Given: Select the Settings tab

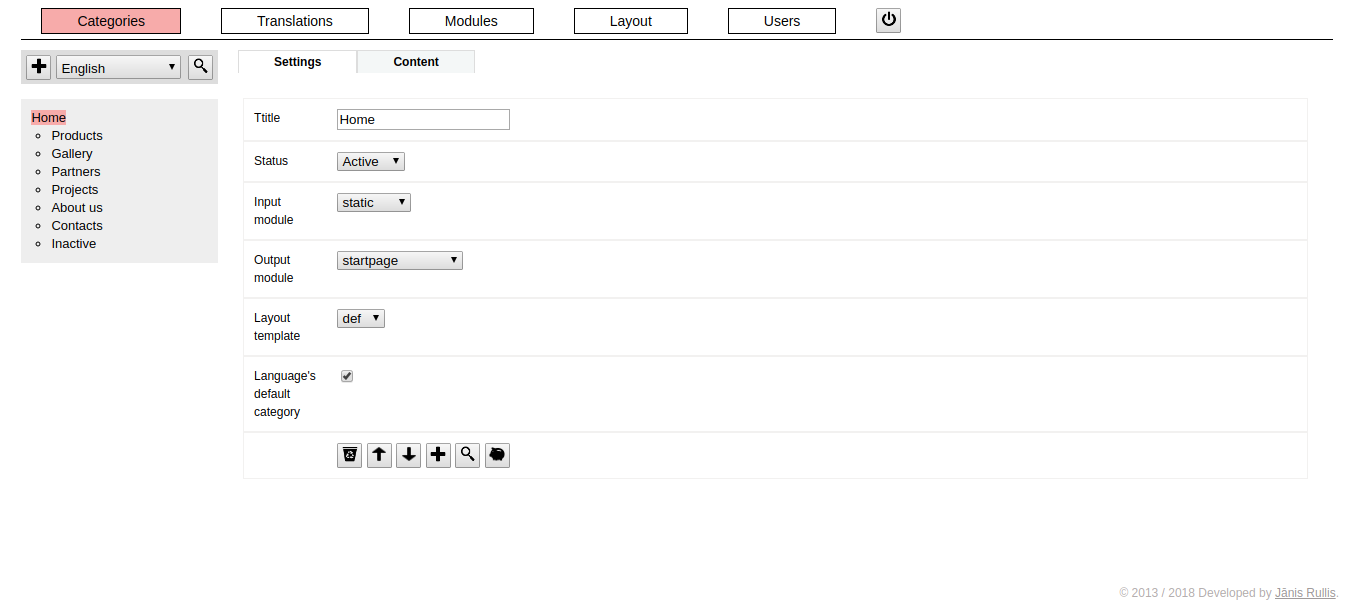Looking at the screenshot, I should (297, 62).
